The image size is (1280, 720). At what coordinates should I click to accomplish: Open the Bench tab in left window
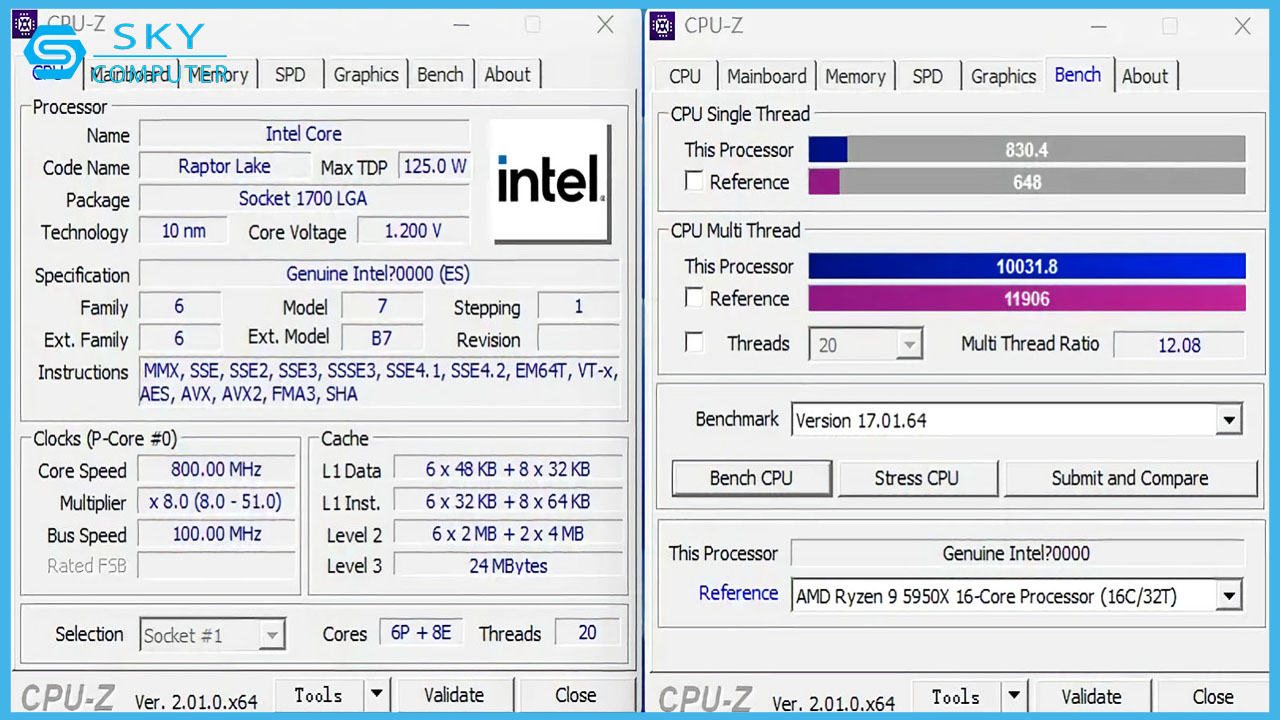(x=440, y=75)
